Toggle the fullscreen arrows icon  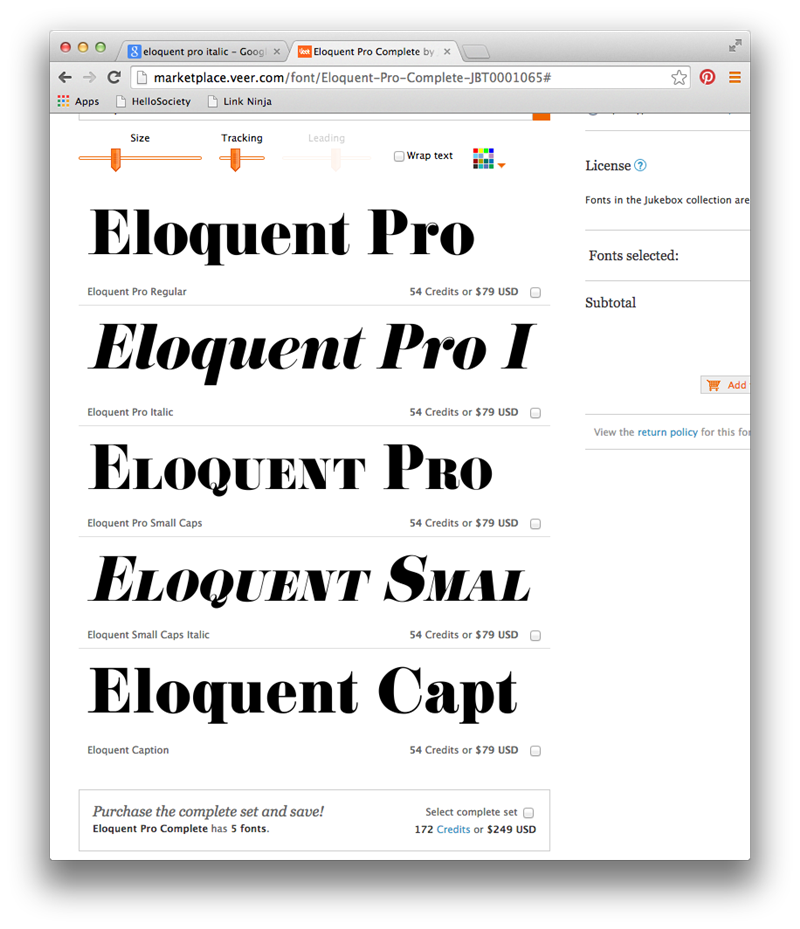tap(735, 46)
